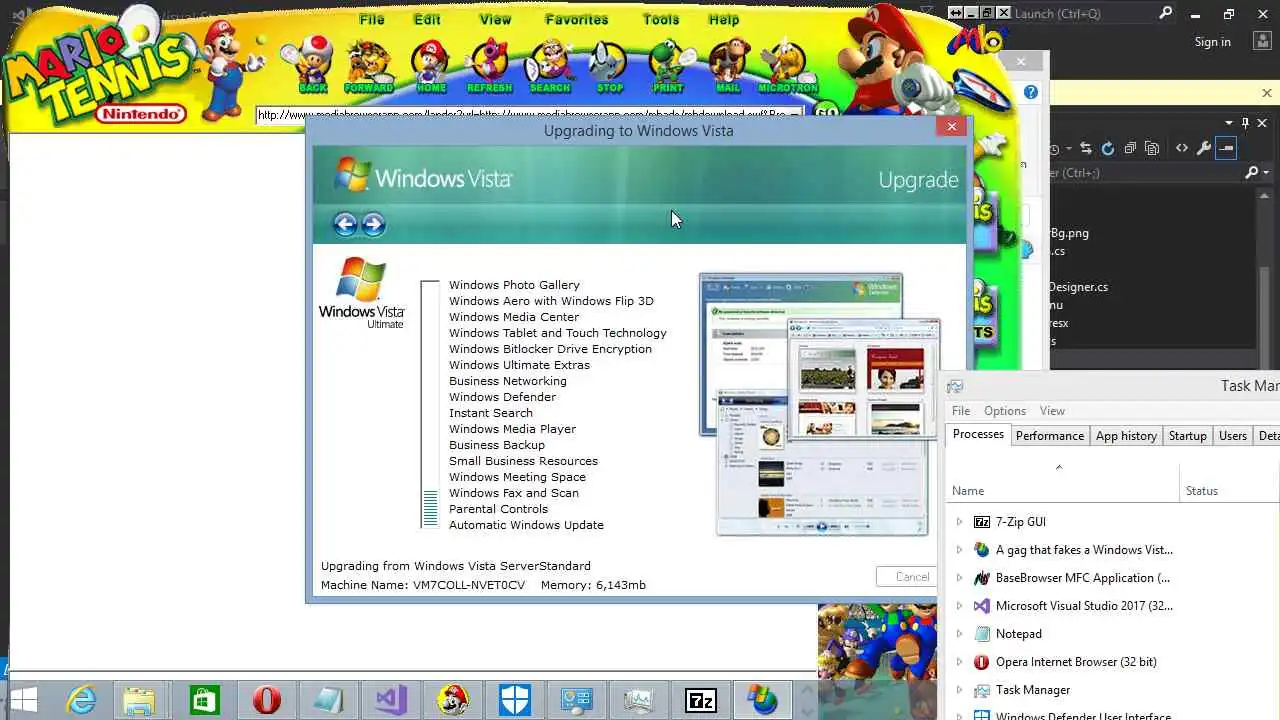Image resolution: width=1280 pixels, height=720 pixels.
Task: Open the File menu in Mario browser
Action: (x=372, y=19)
